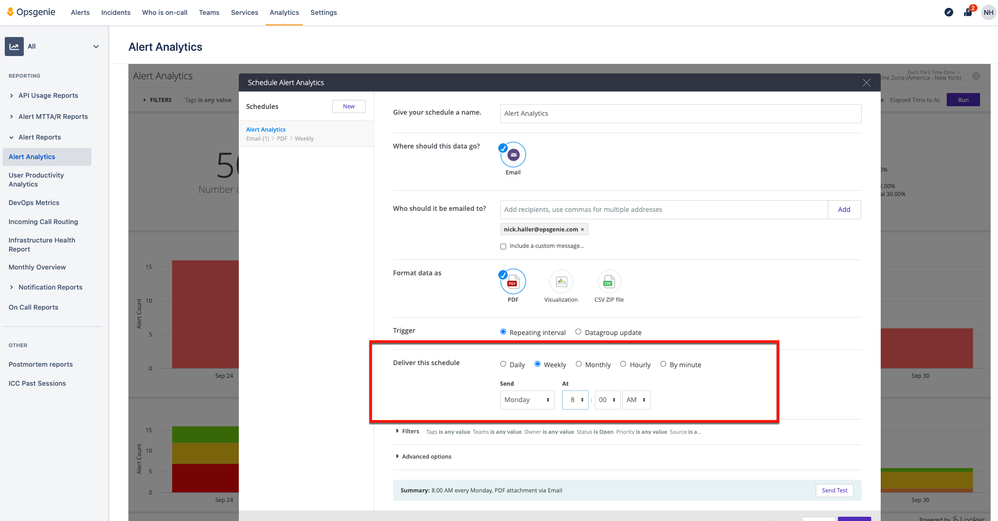Open On Call Reports
Viewport: 998px width, 521px height.
[x=33, y=307]
